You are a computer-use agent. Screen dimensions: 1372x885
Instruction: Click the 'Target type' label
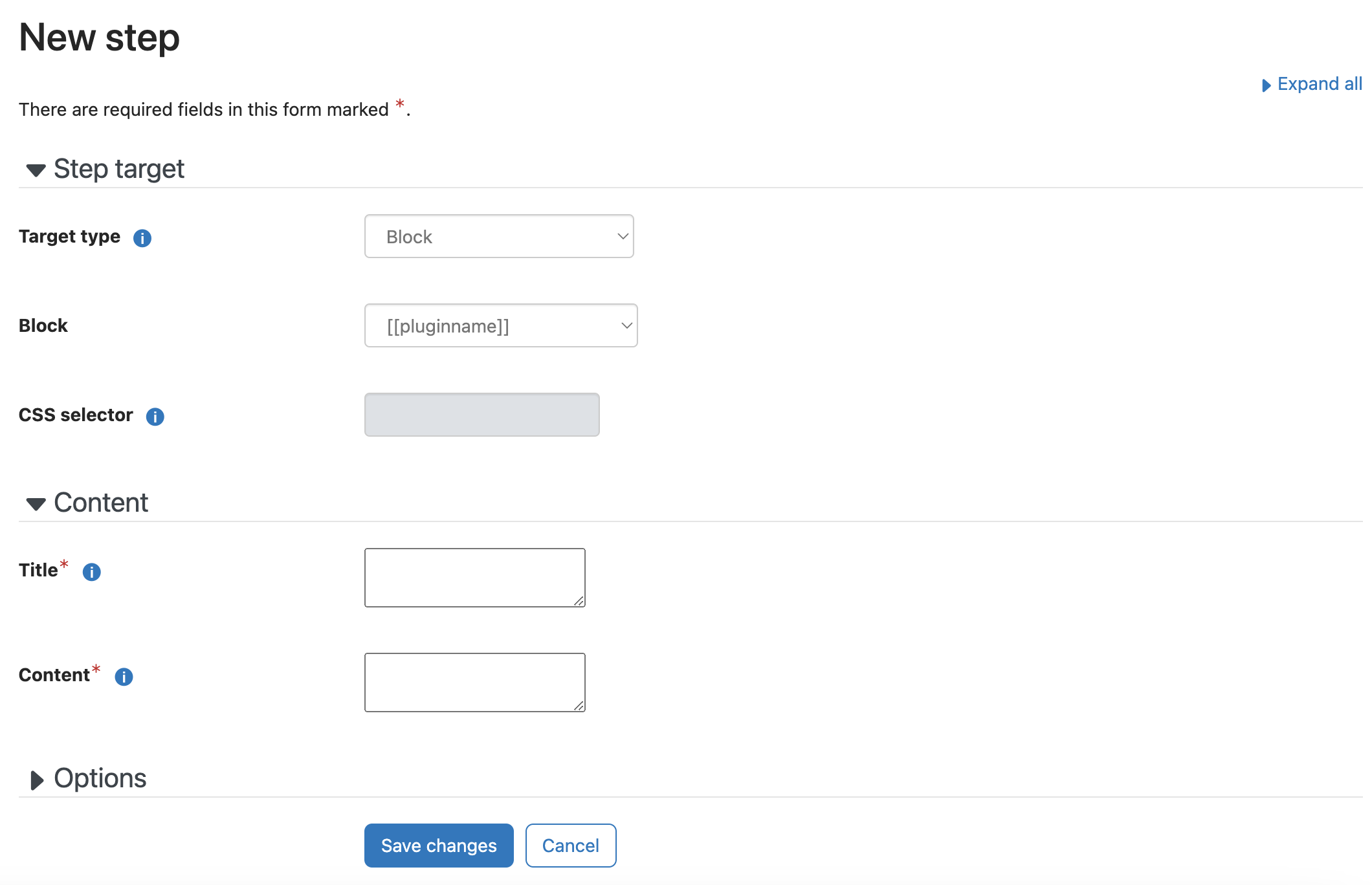pyautogui.click(x=69, y=236)
